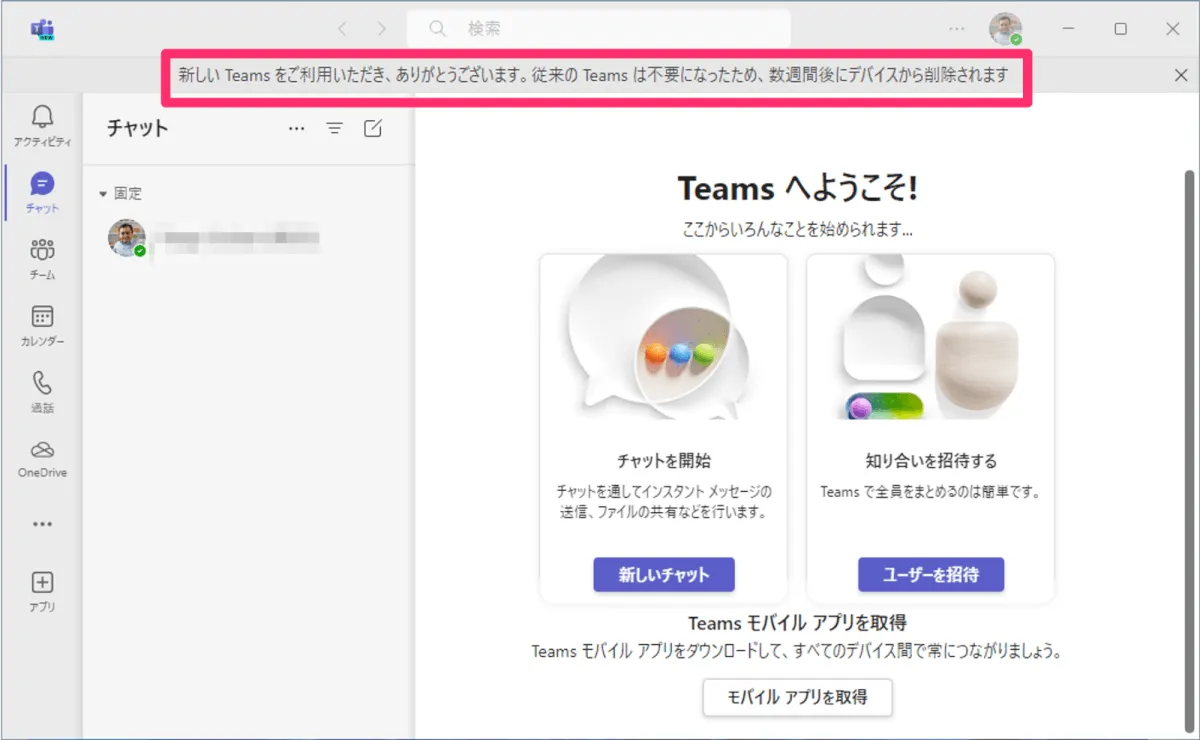Open the chat list filter icon
The width and height of the screenshot is (1200, 740).
point(335,128)
